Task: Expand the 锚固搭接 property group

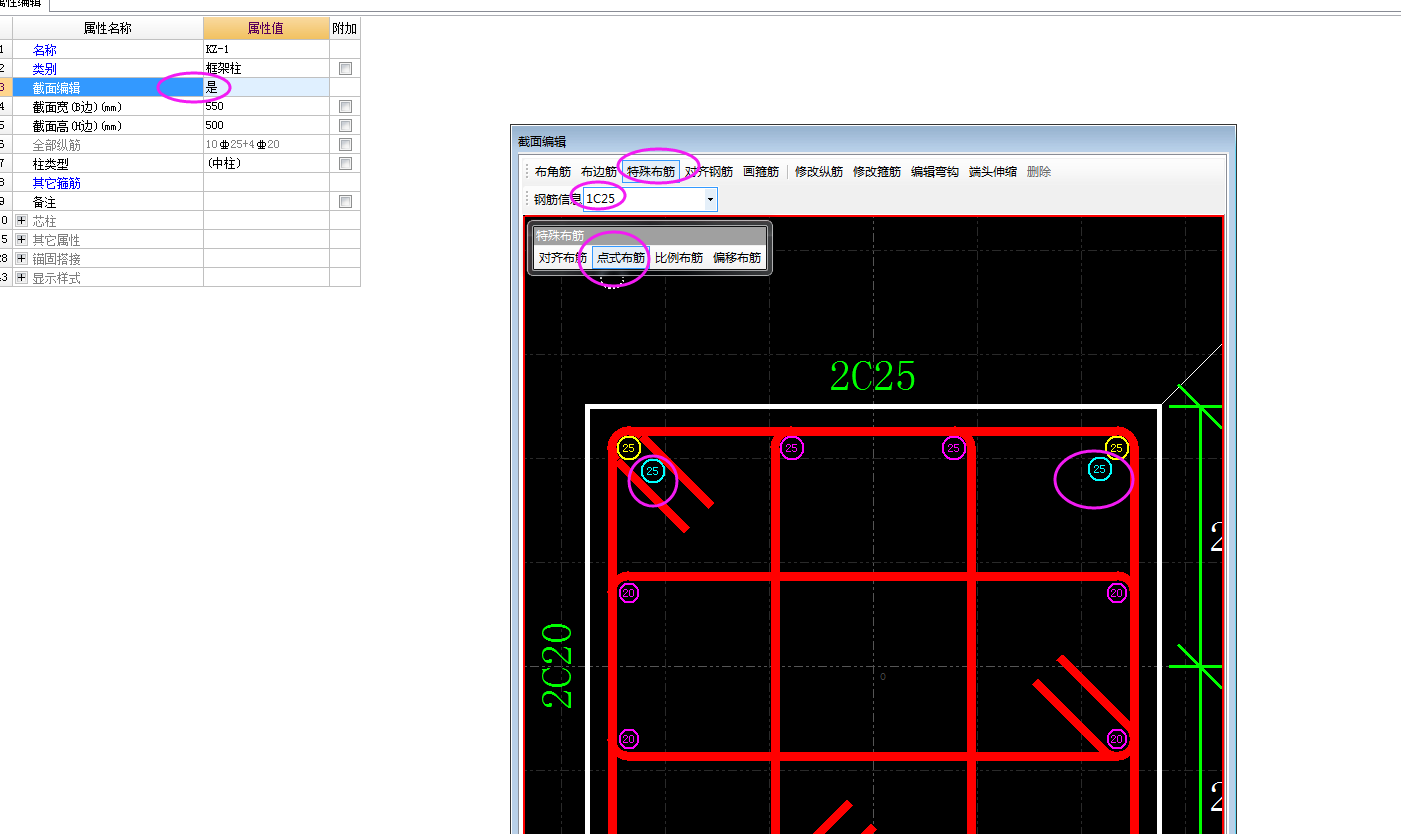Action: (21, 259)
